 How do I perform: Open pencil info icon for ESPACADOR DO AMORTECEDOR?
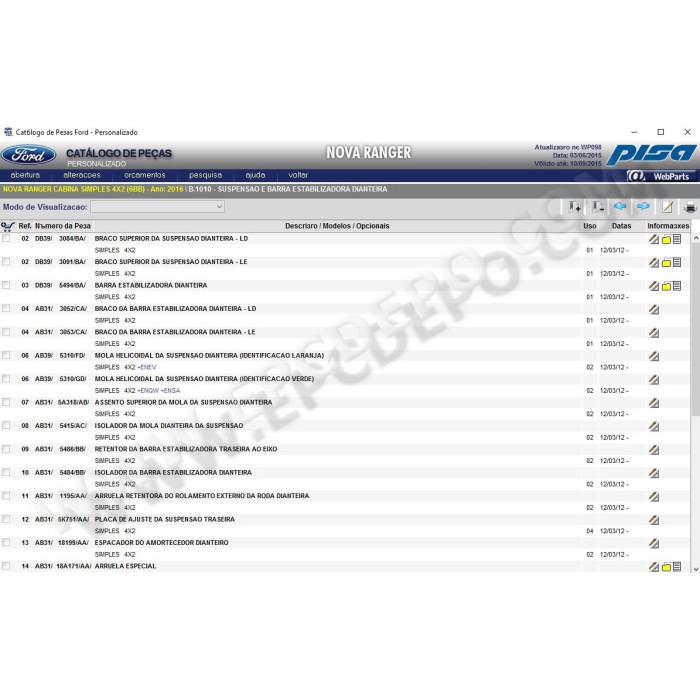pos(654,544)
